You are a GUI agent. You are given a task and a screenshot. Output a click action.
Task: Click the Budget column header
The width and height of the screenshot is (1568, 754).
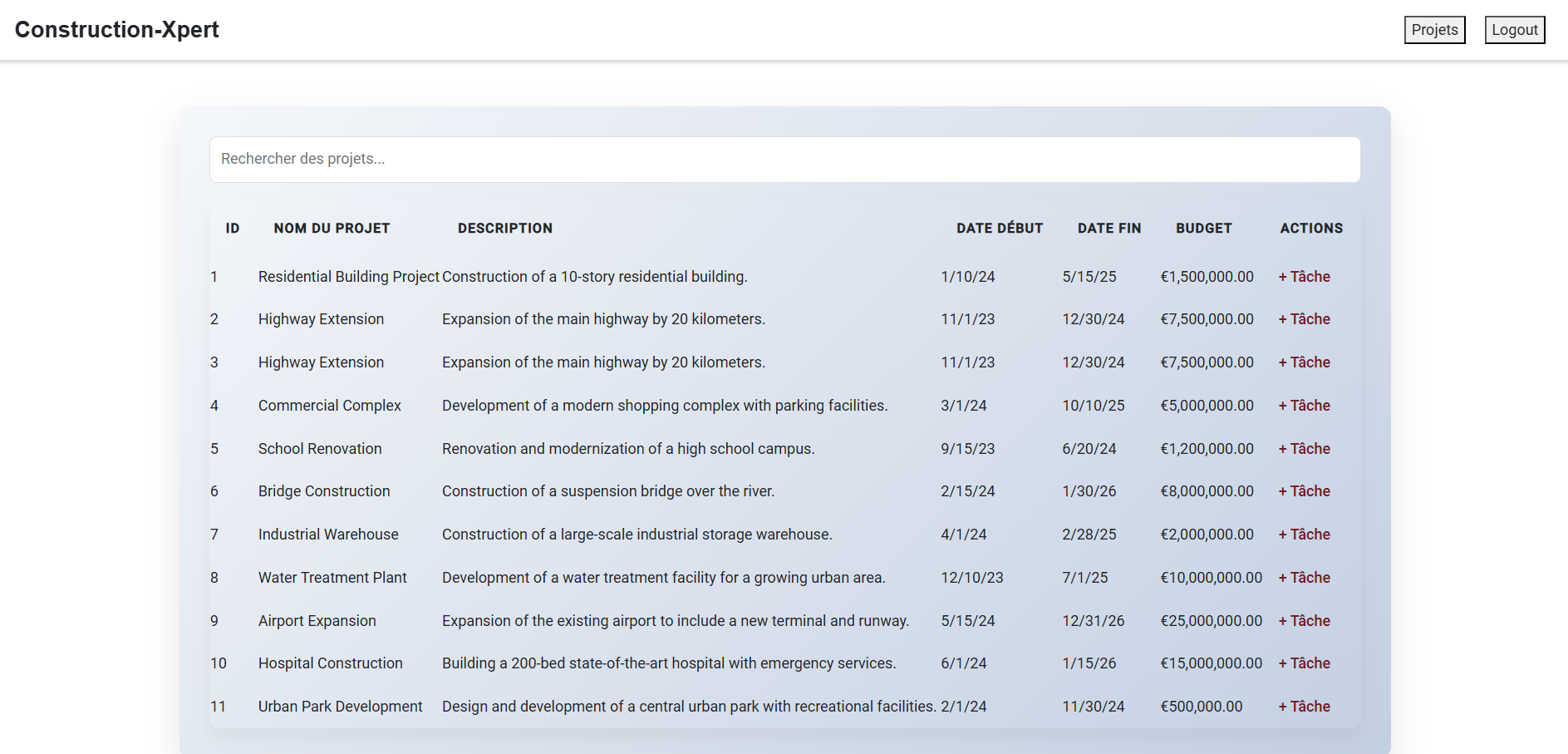[x=1203, y=229]
